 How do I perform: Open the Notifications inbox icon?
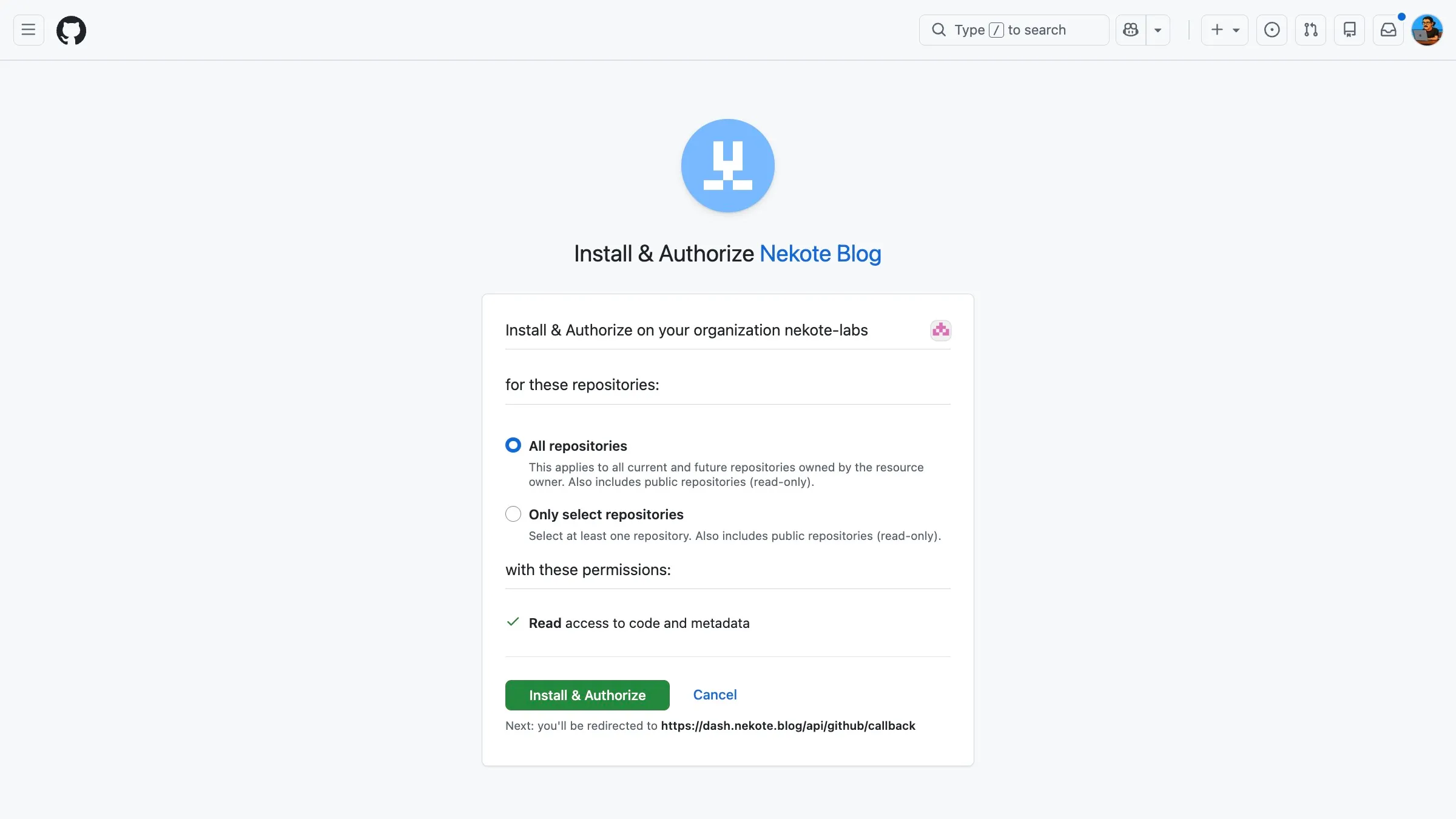[x=1388, y=30]
